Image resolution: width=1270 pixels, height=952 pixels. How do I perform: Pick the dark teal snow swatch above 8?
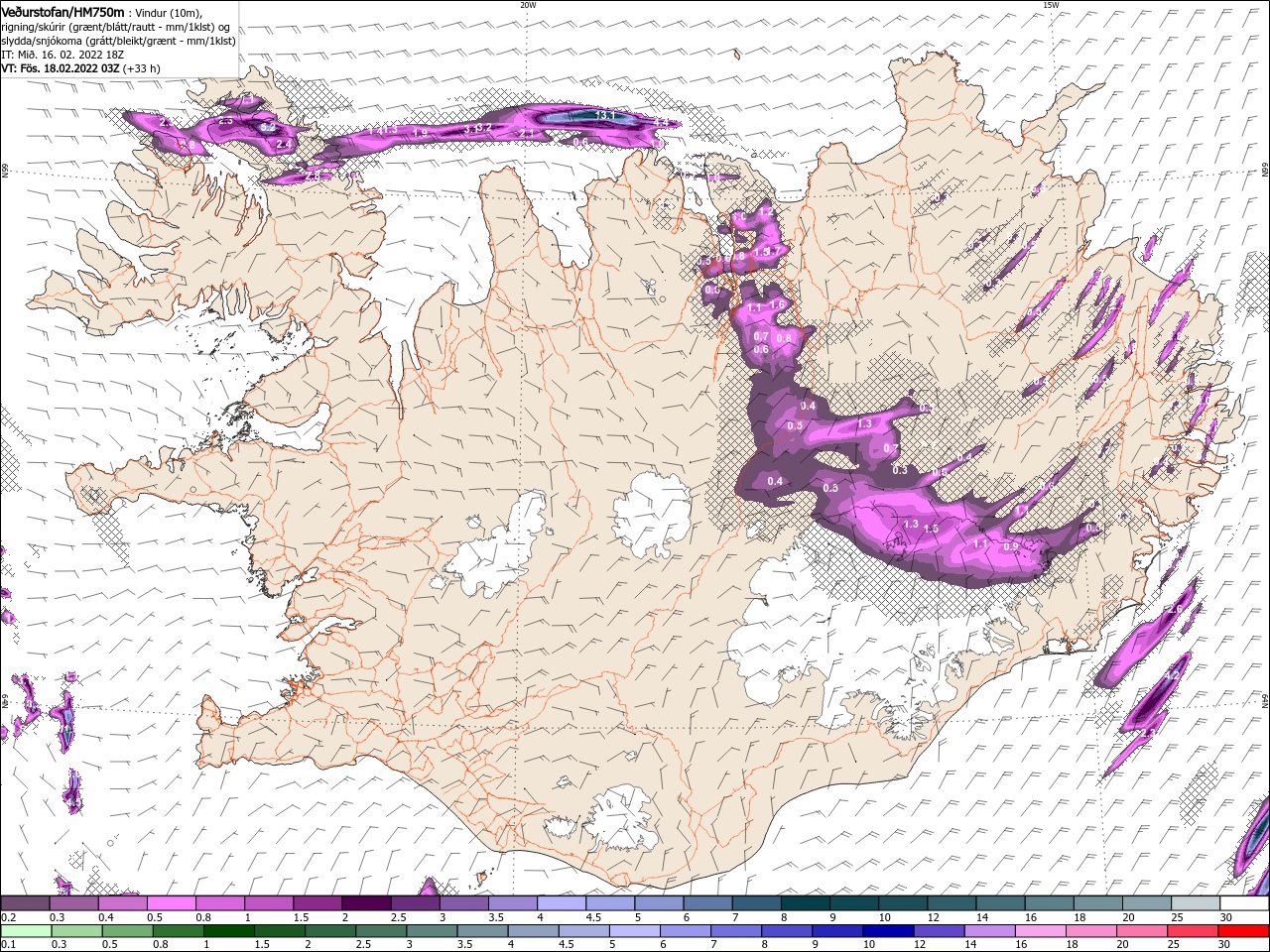805,902
